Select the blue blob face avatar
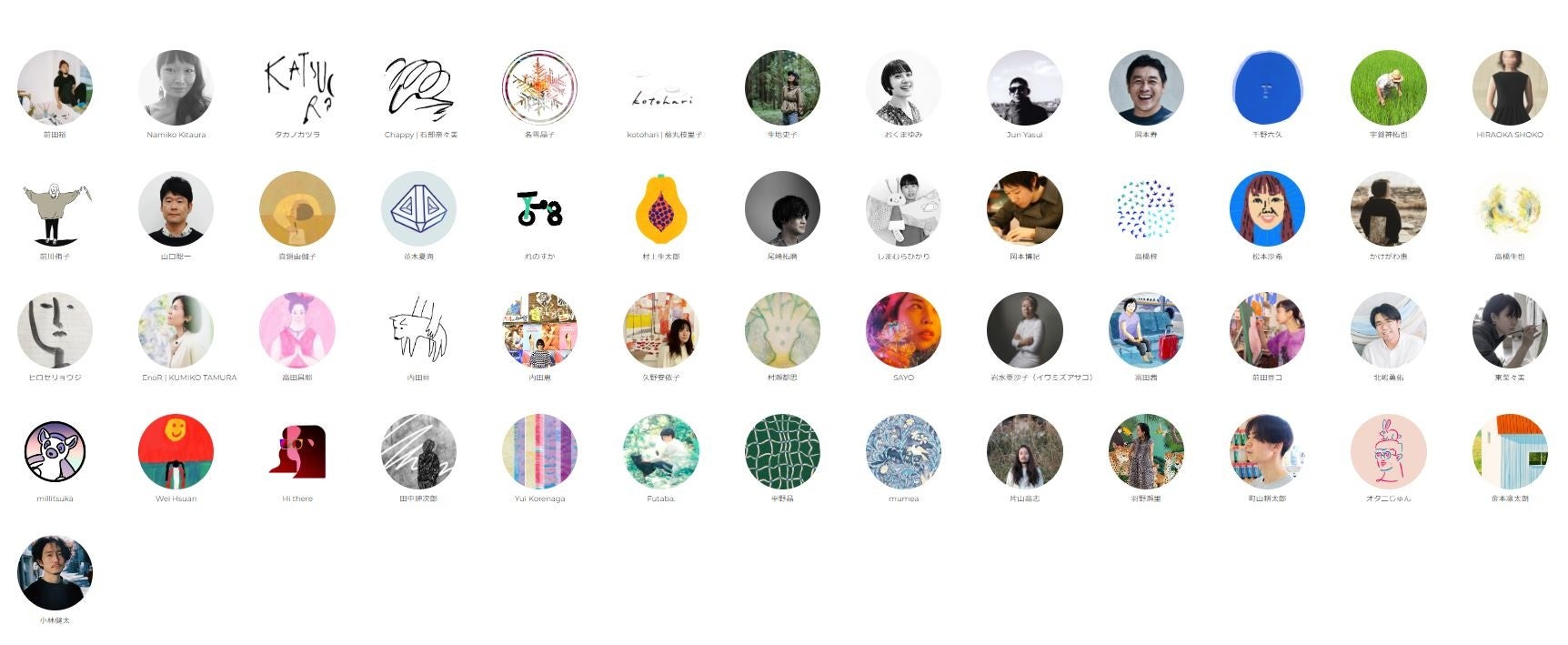 click(x=1267, y=87)
